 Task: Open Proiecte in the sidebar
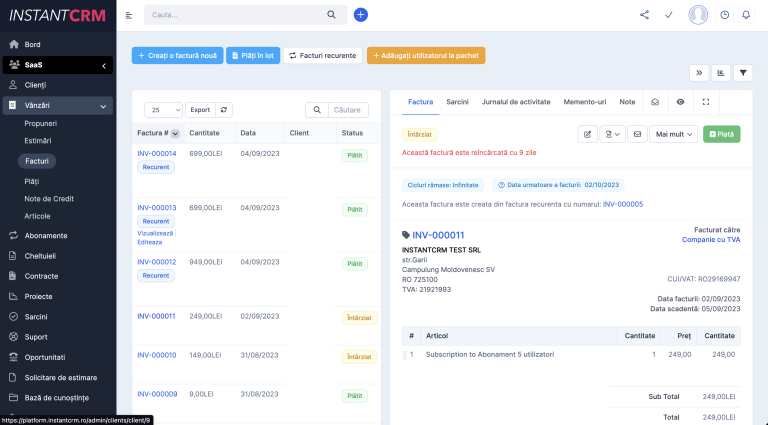click(x=38, y=297)
